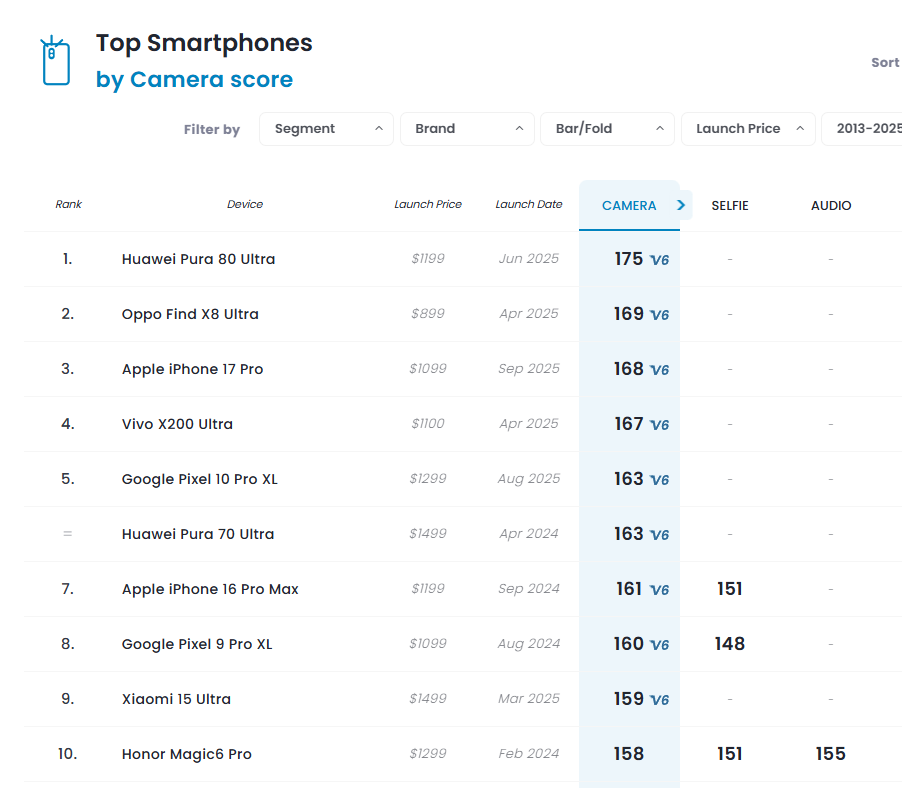Screen dimensions: 902x788
Task: Open Honor Magic6 Pro device link
Action: [x=186, y=754]
